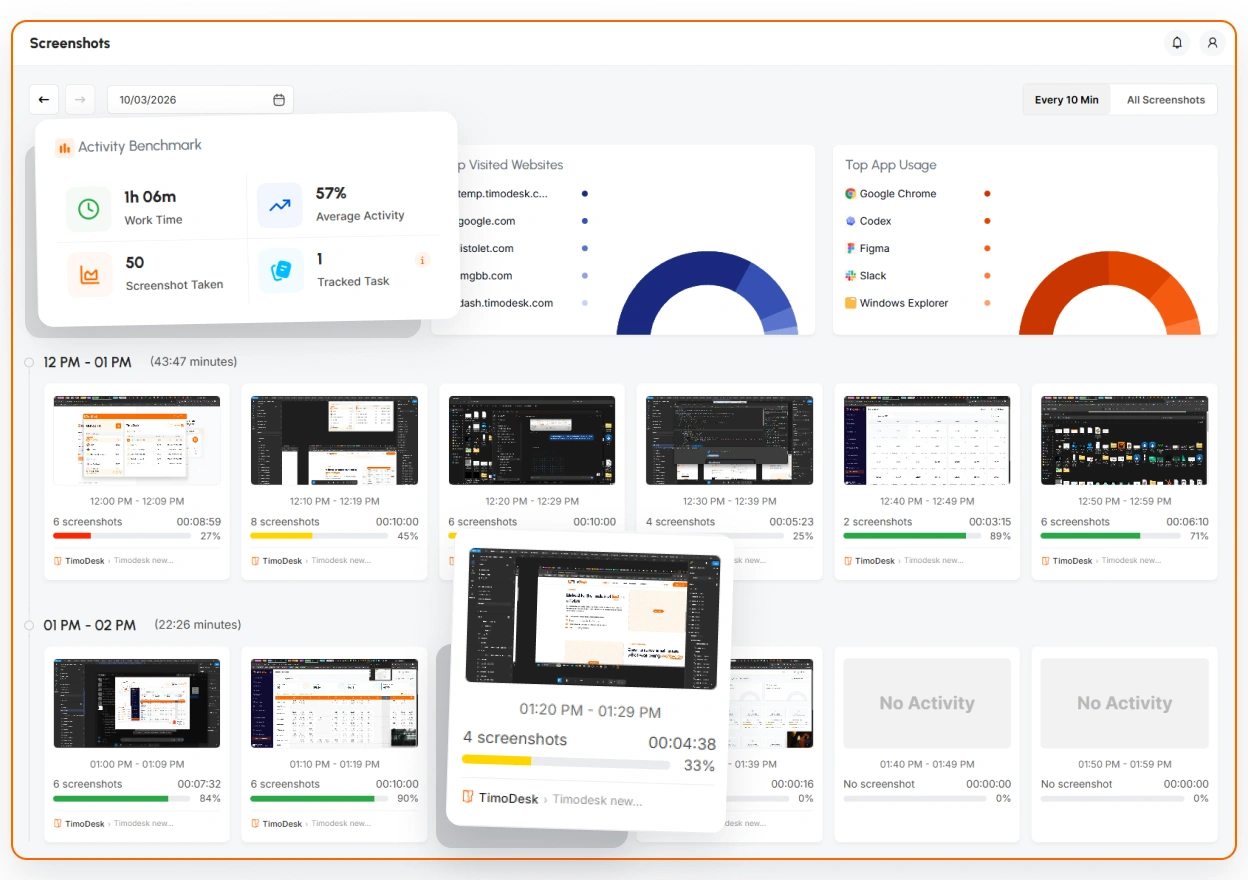Collapse the 01 PM - 02 PM timeline marker
The height and width of the screenshot is (880, 1248).
click(29, 625)
